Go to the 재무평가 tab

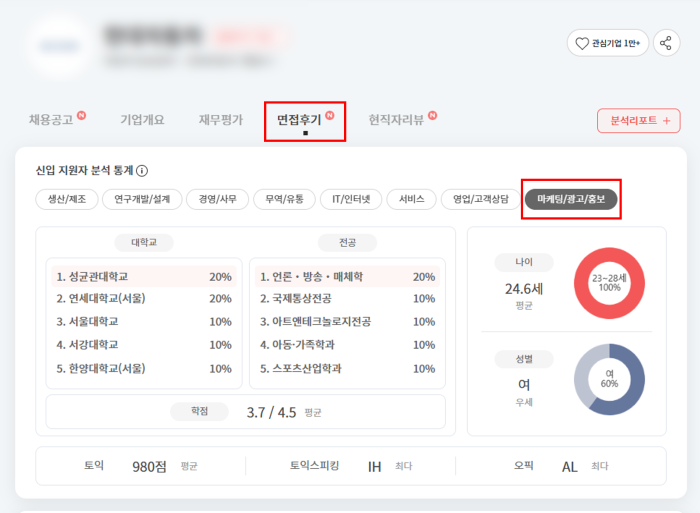[x=220, y=120]
